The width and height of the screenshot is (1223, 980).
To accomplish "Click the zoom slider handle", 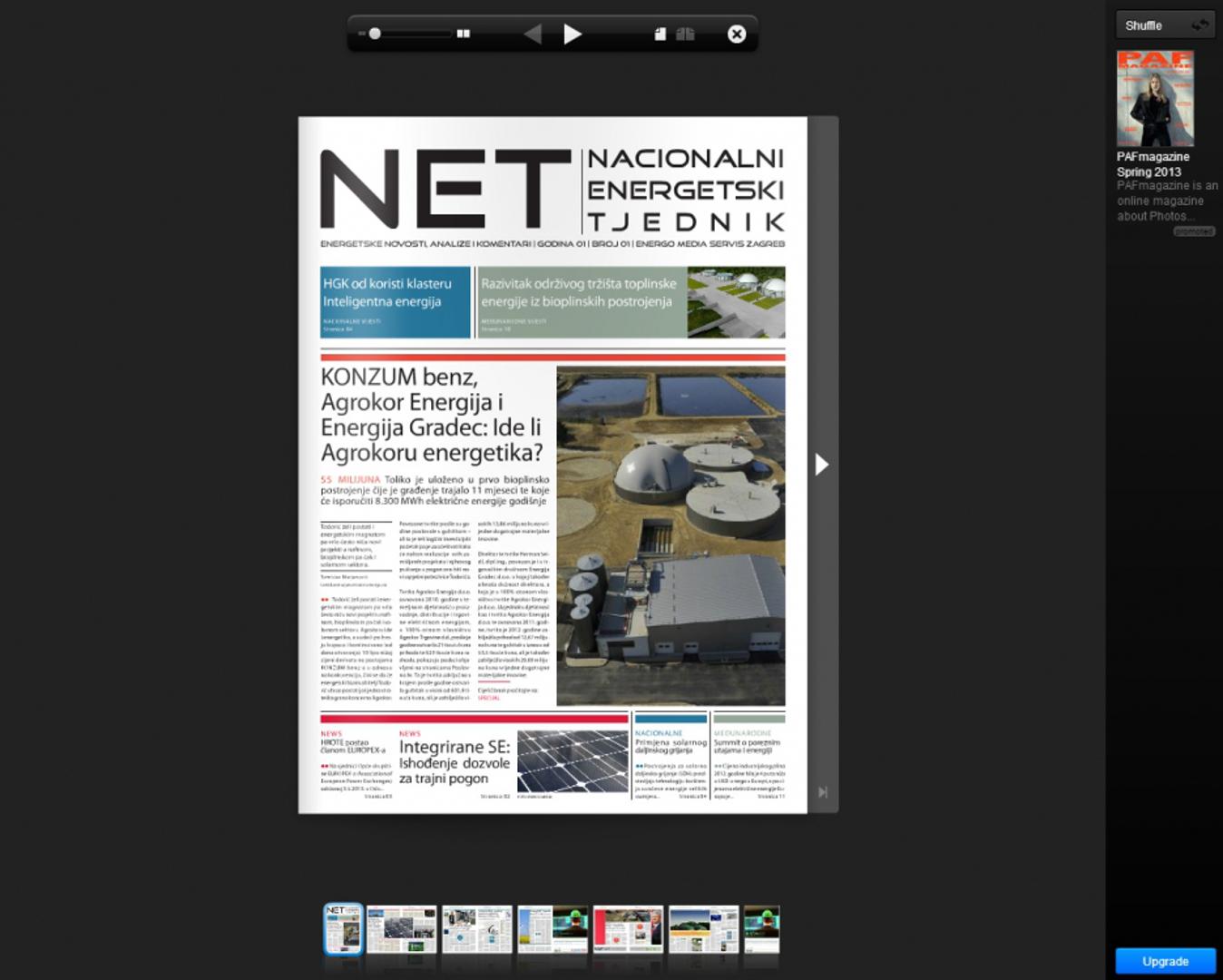I will click(x=375, y=34).
